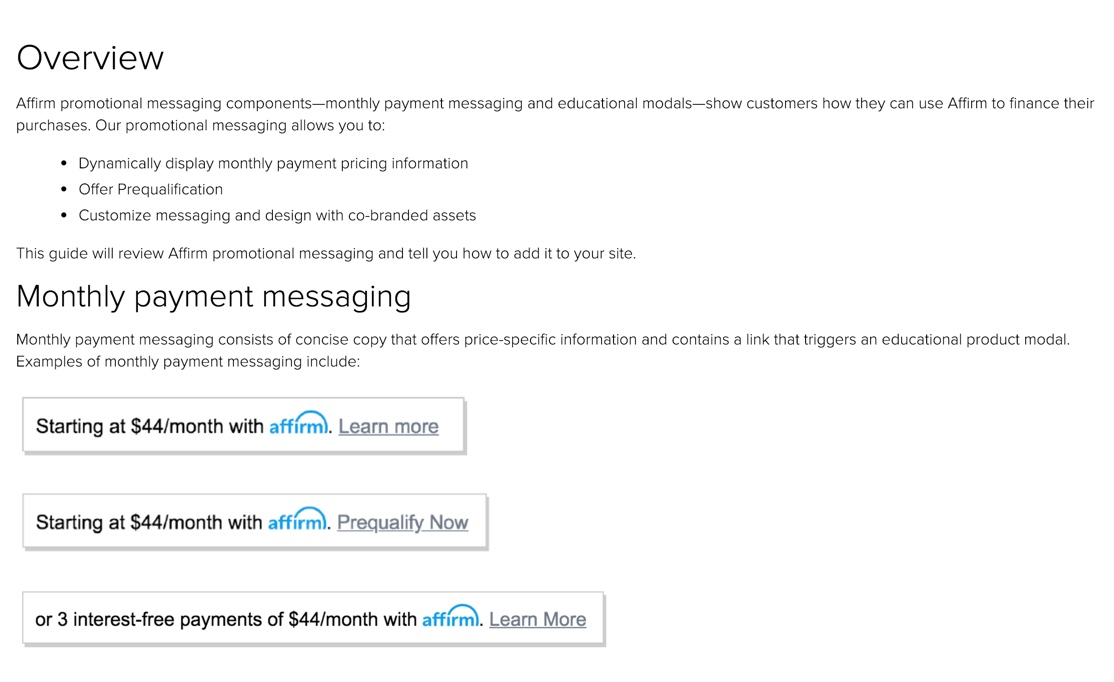The width and height of the screenshot is (1114, 682).
Task: Click the "Overview" heading
Action: tap(90, 57)
